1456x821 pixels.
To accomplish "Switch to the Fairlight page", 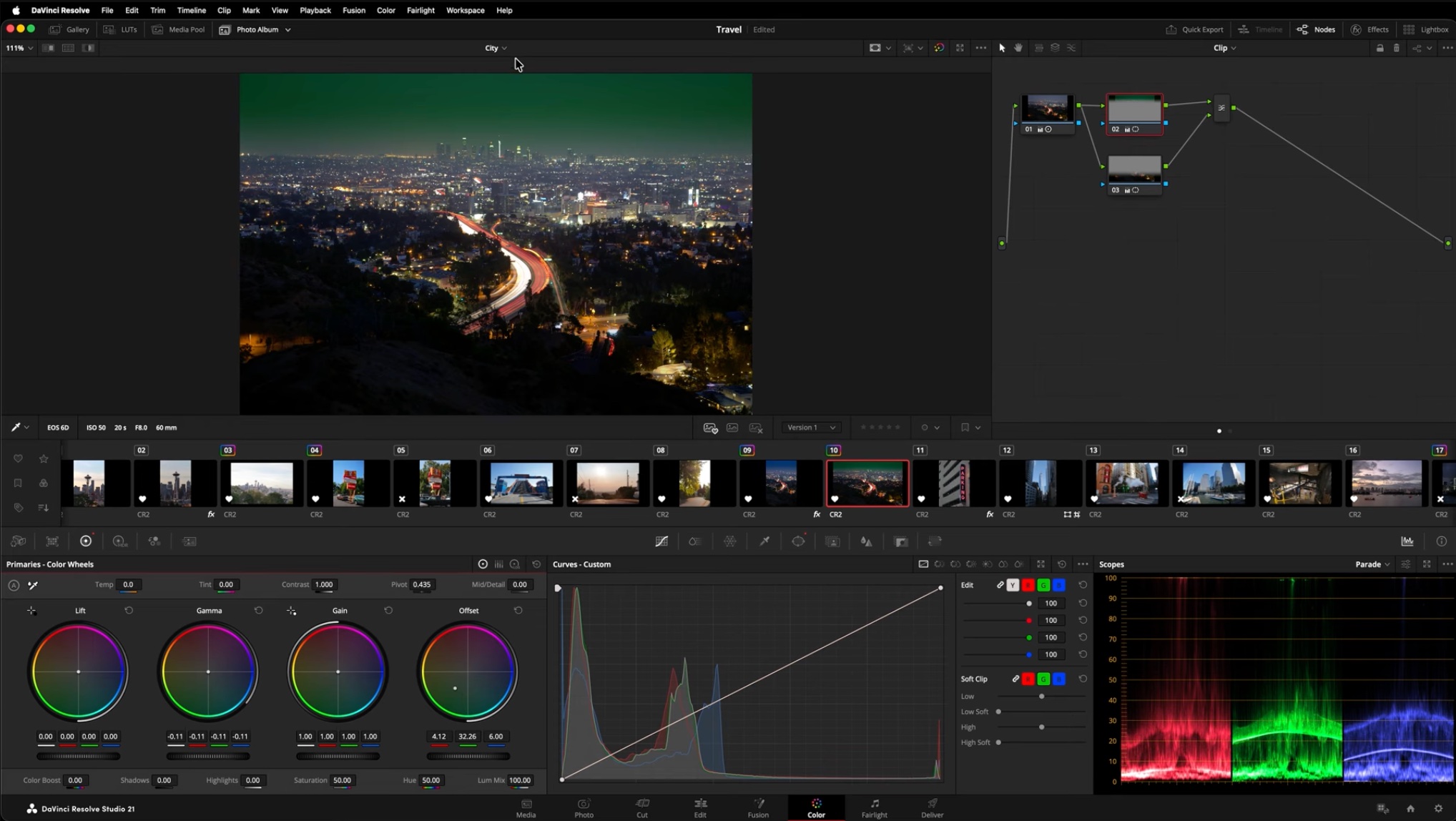I will click(x=874, y=808).
